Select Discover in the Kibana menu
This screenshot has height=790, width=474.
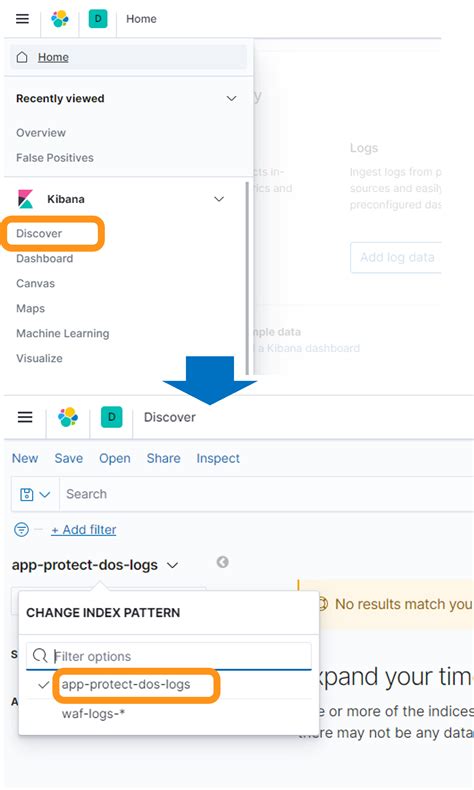(x=39, y=233)
